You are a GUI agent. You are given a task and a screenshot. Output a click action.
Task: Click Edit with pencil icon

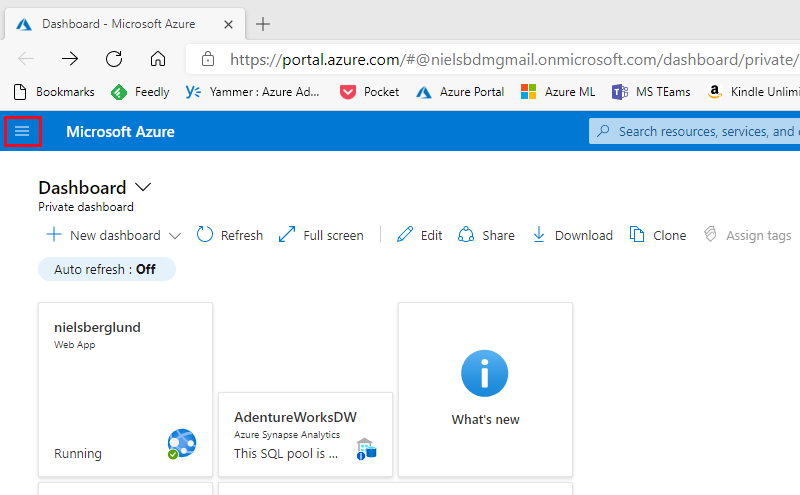point(419,235)
